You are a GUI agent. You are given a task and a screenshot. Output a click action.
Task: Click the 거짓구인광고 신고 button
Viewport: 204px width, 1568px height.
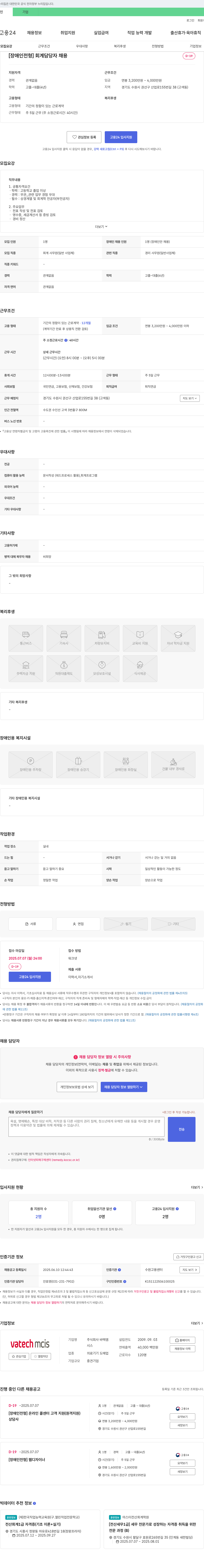(x=189, y=1256)
